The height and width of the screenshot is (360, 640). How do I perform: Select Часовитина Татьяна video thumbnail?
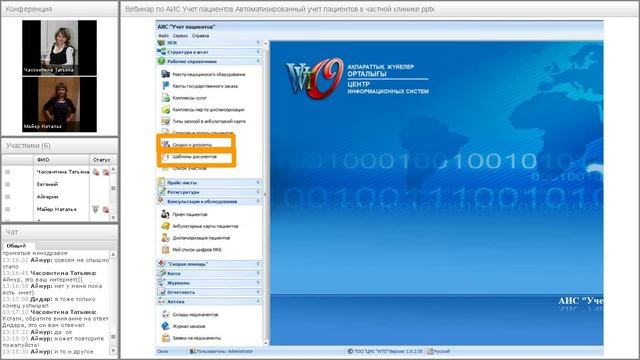click(x=60, y=48)
